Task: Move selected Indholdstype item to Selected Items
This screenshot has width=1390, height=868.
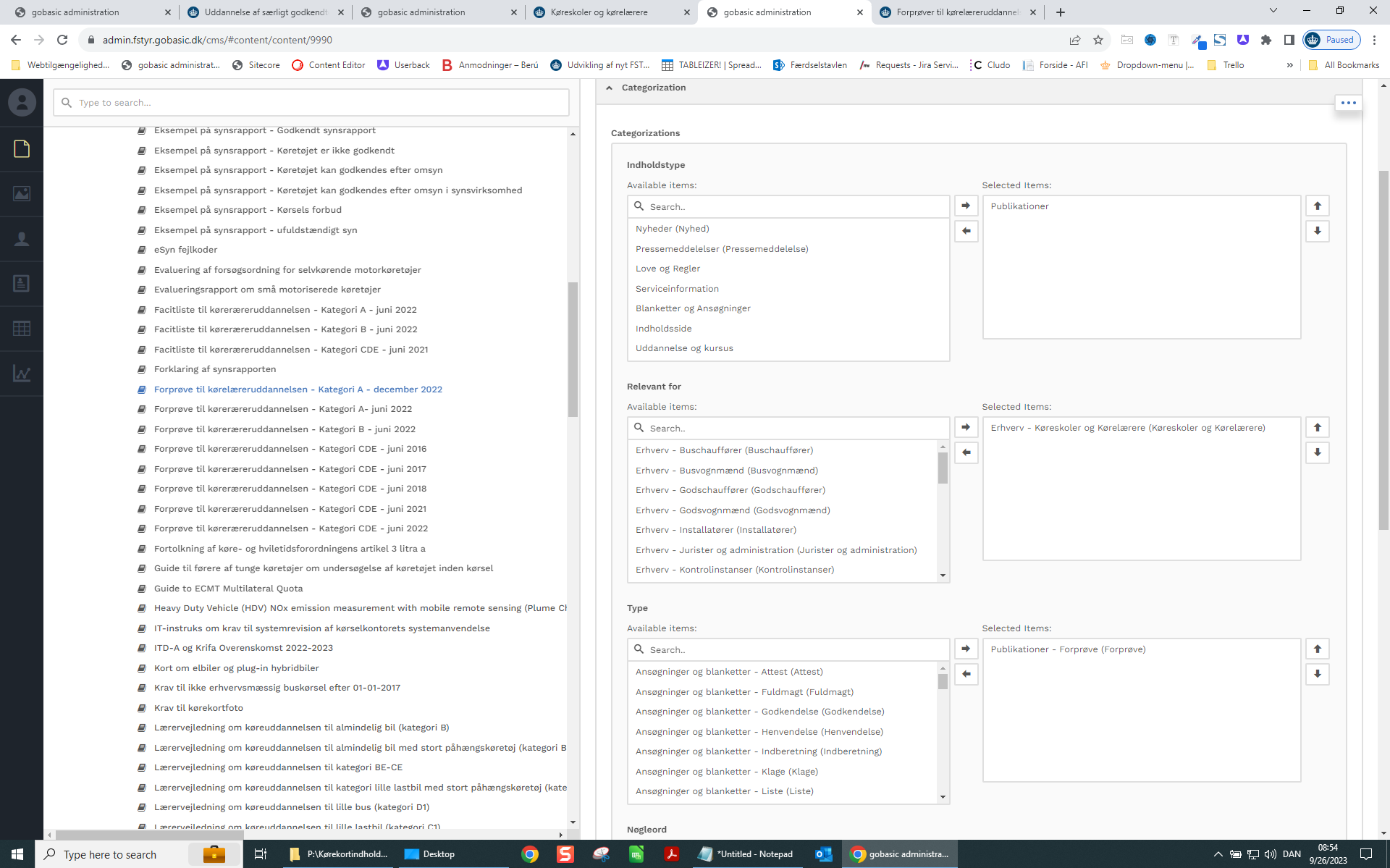Action: point(966,206)
